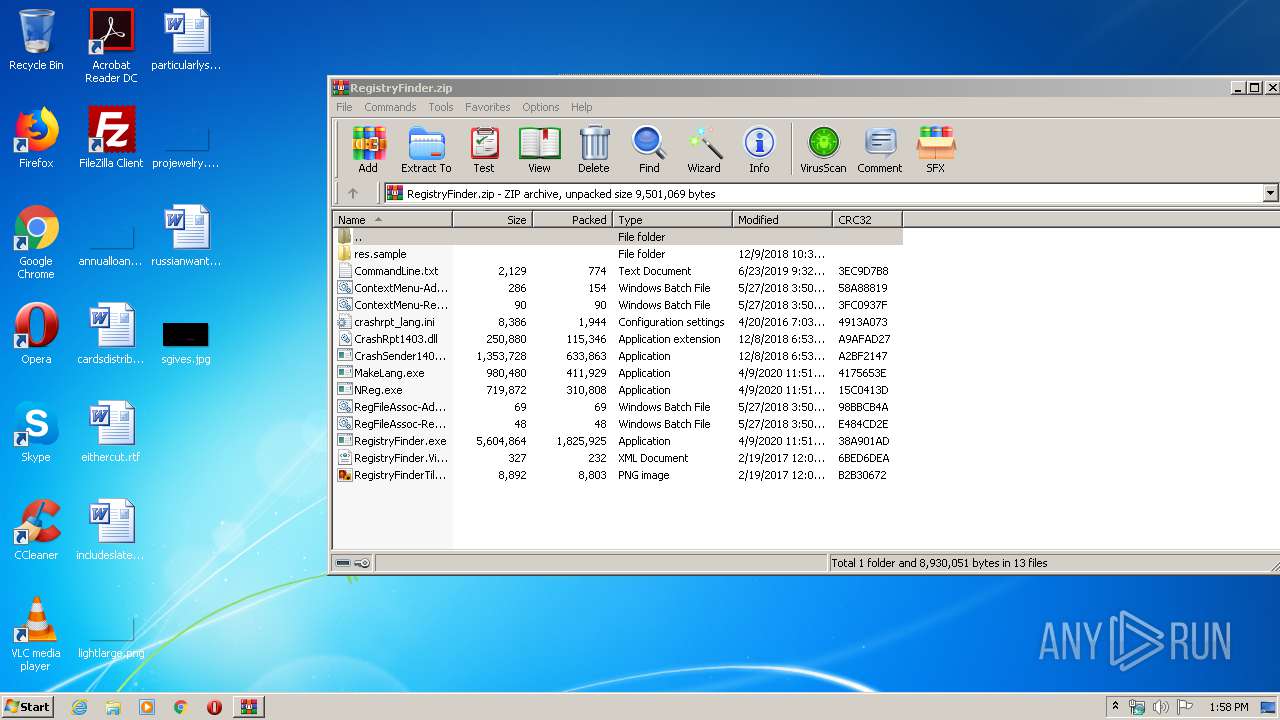The height and width of the screenshot is (720, 1280).
Task: Sort by the Type column header
Action: (673, 220)
